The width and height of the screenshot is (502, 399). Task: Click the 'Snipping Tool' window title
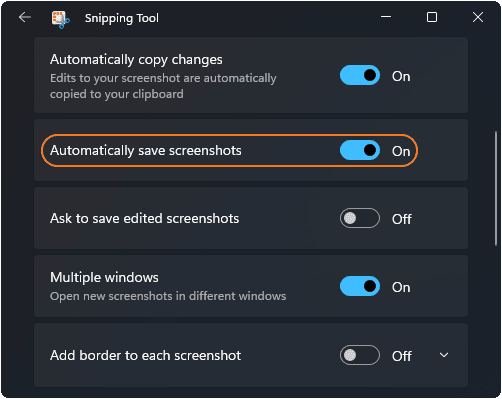(x=122, y=18)
